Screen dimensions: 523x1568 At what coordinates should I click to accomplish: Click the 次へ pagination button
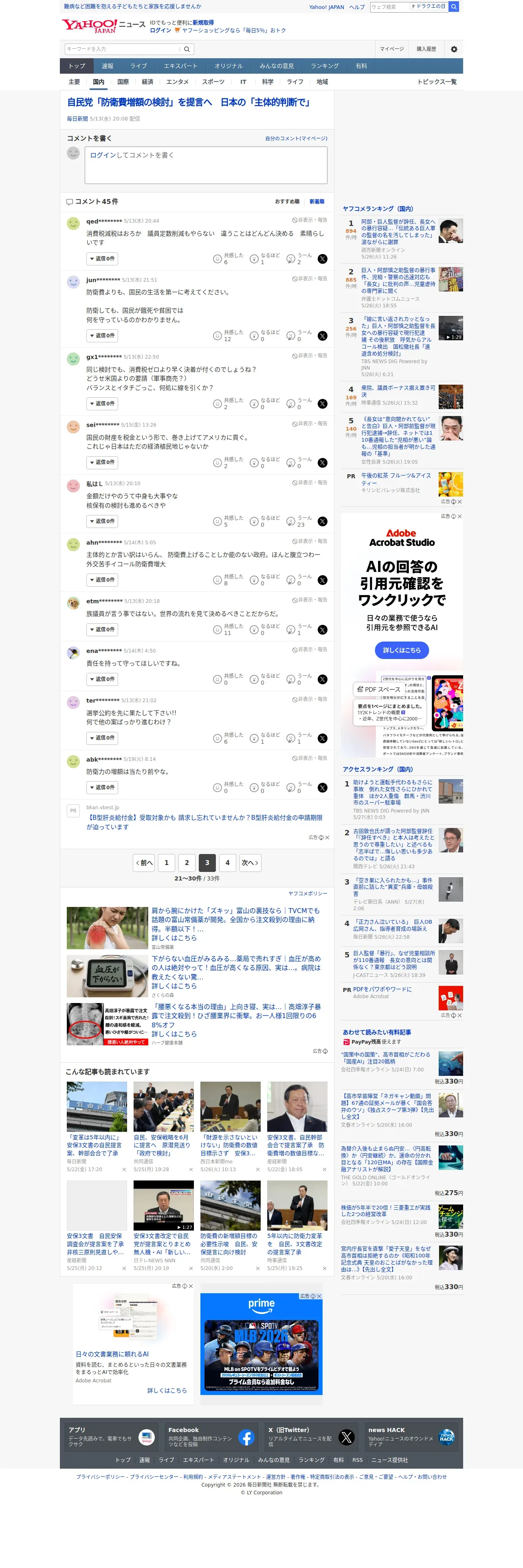tap(250, 863)
